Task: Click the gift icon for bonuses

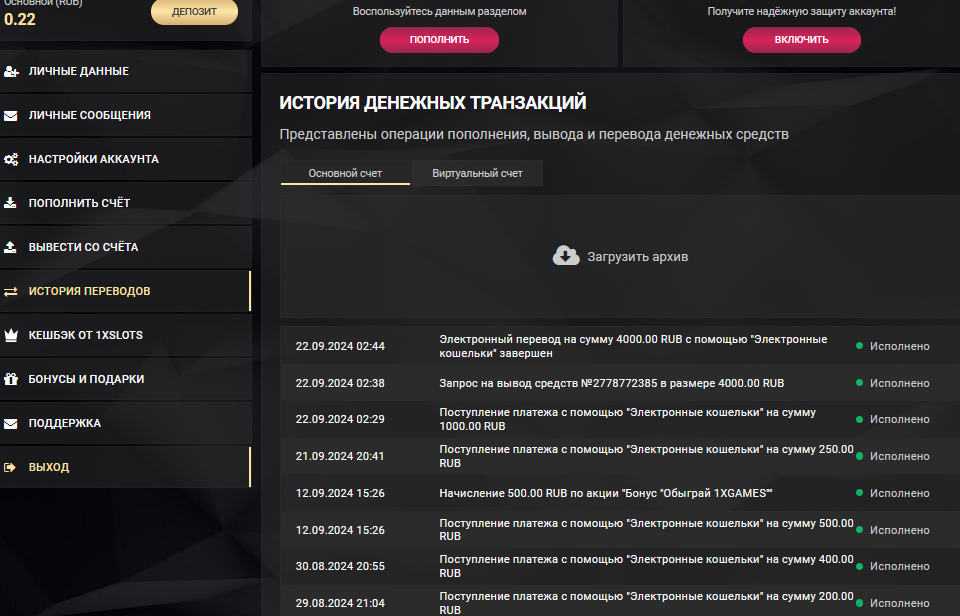Action: pyautogui.click(x=11, y=379)
